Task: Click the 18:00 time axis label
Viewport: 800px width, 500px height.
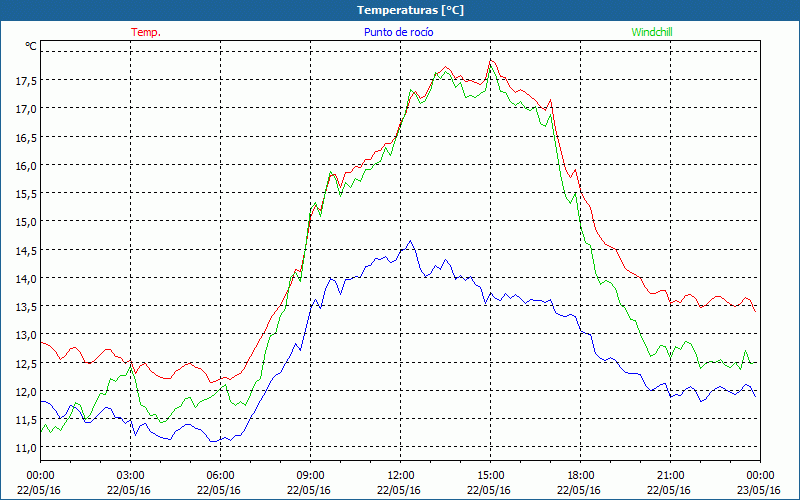Action: pos(580,476)
